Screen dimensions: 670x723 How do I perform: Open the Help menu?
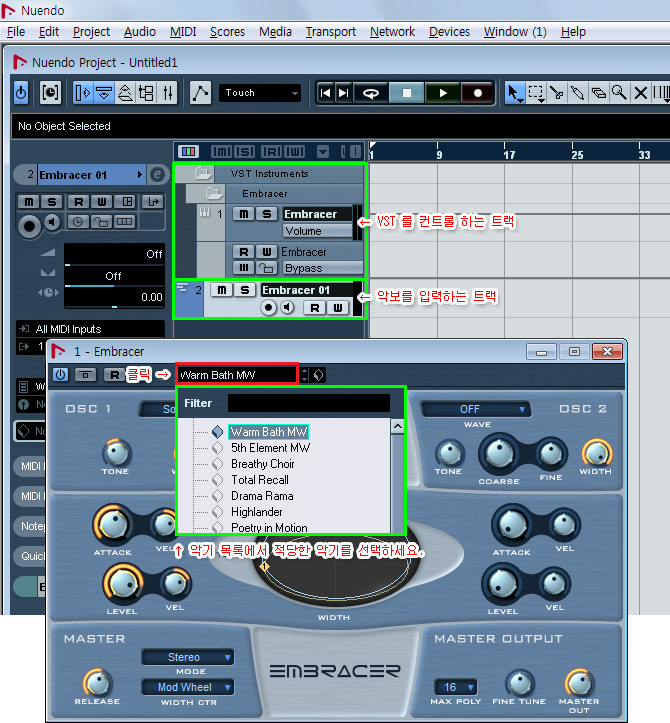point(573,31)
